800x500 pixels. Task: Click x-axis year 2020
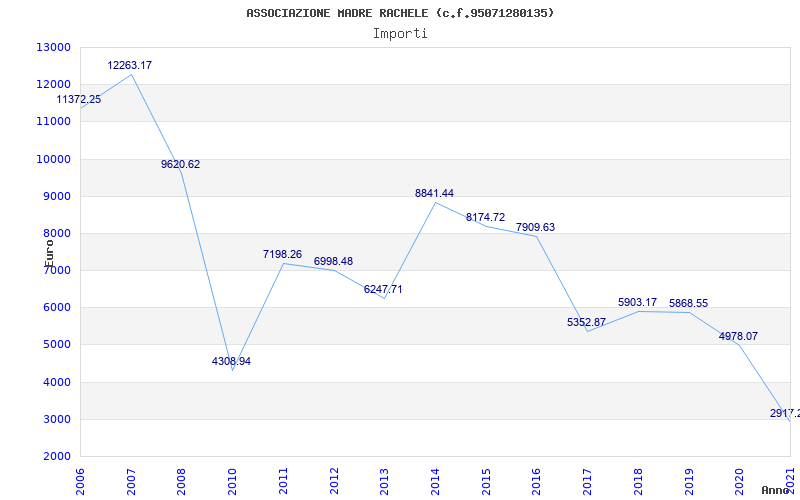[x=739, y=482]
